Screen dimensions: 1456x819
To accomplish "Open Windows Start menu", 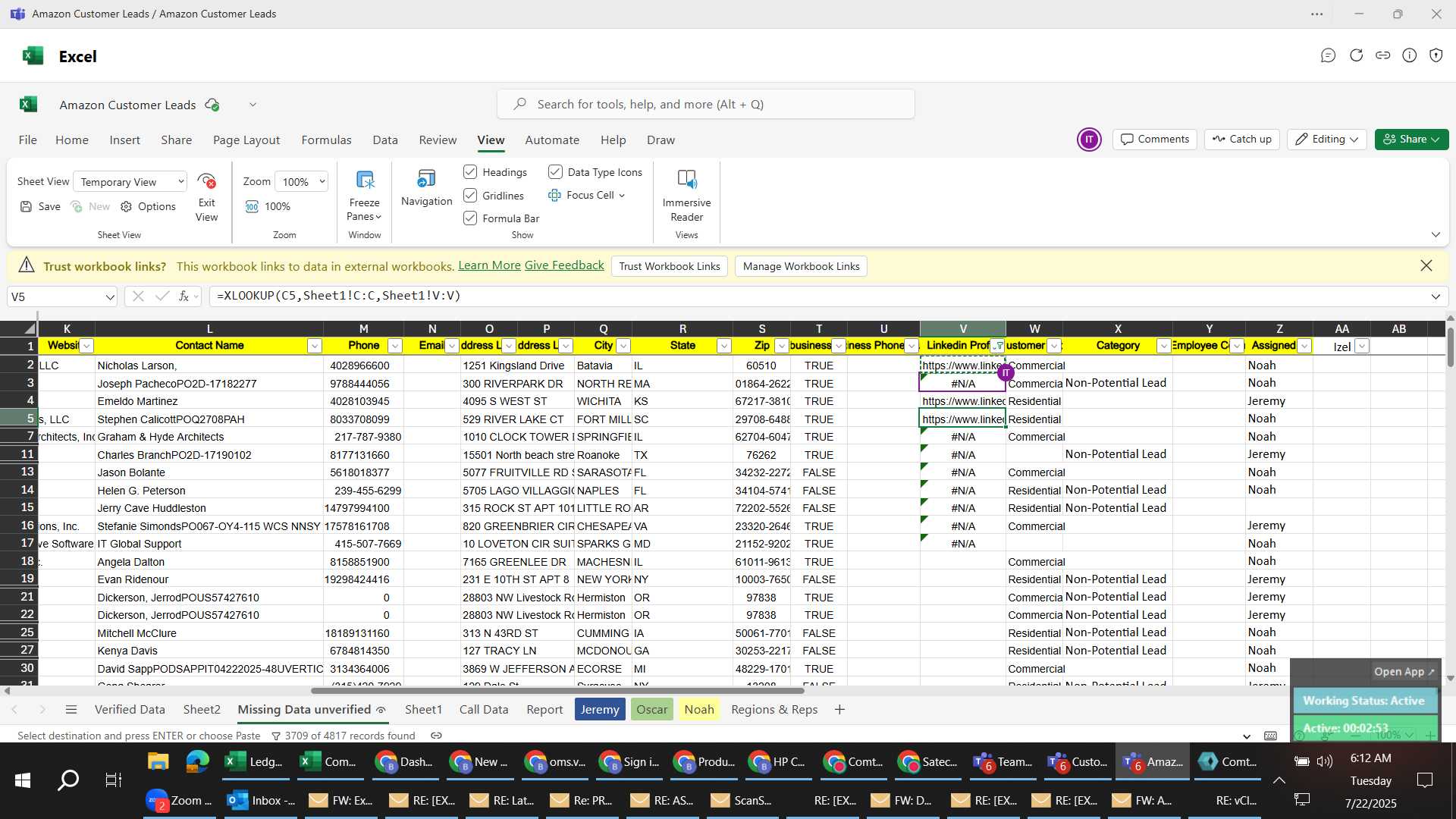I will 23,780.
